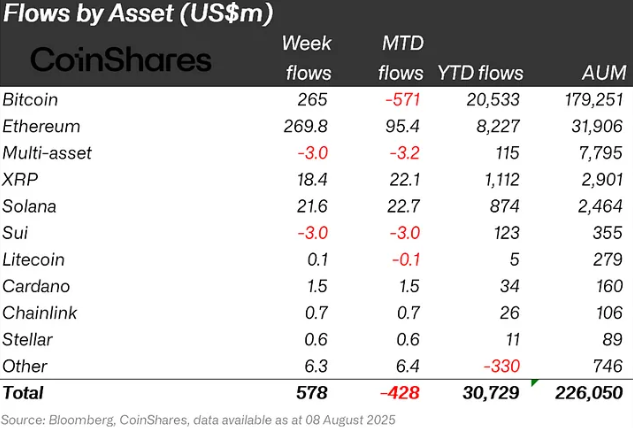Click the Bloomberg, CoinShares source note
Image resolution: width=633 pixels, height=428 pixels.
199,418
